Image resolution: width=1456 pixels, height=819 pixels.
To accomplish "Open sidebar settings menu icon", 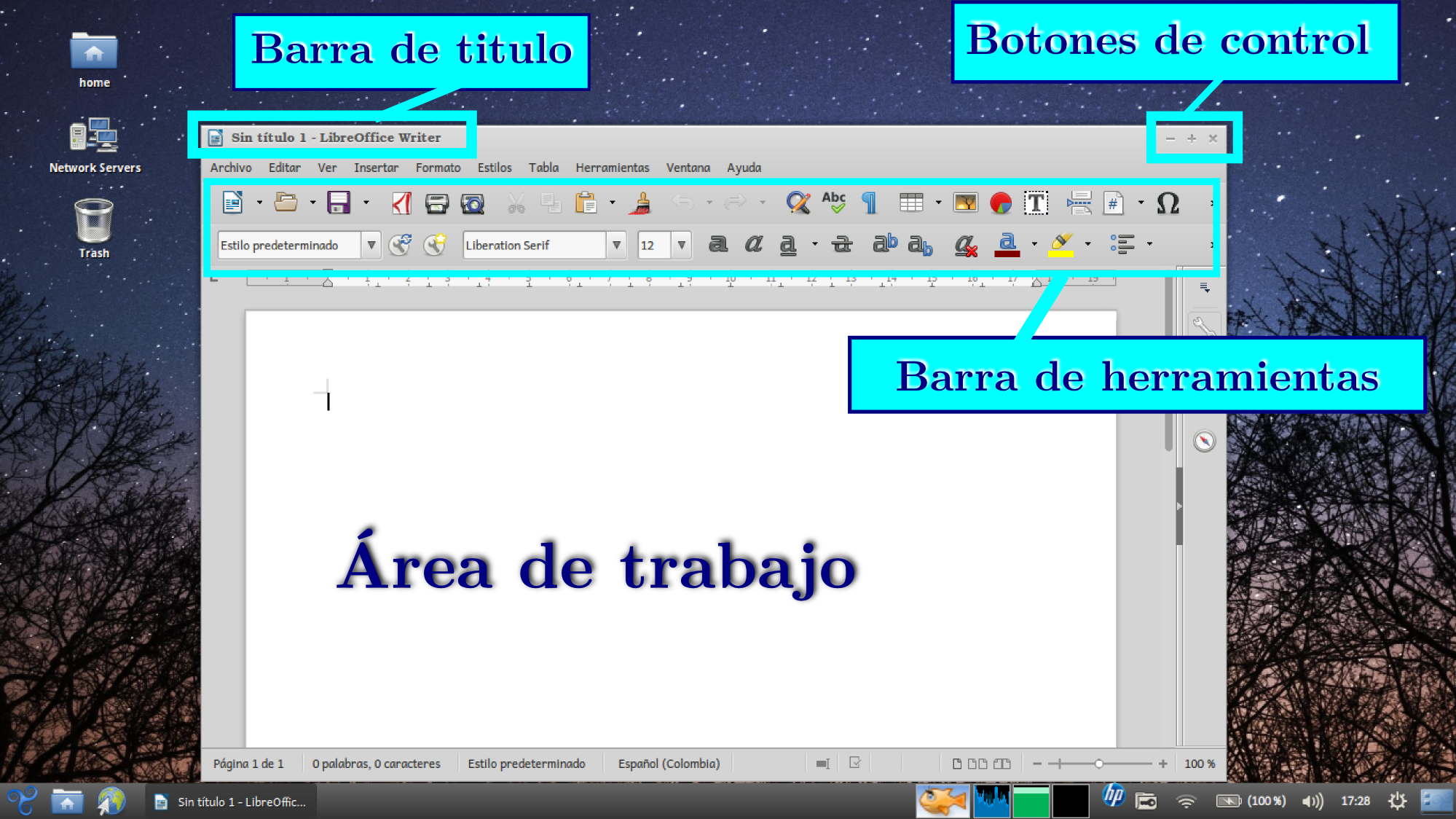I will (x=1205, y=288).
